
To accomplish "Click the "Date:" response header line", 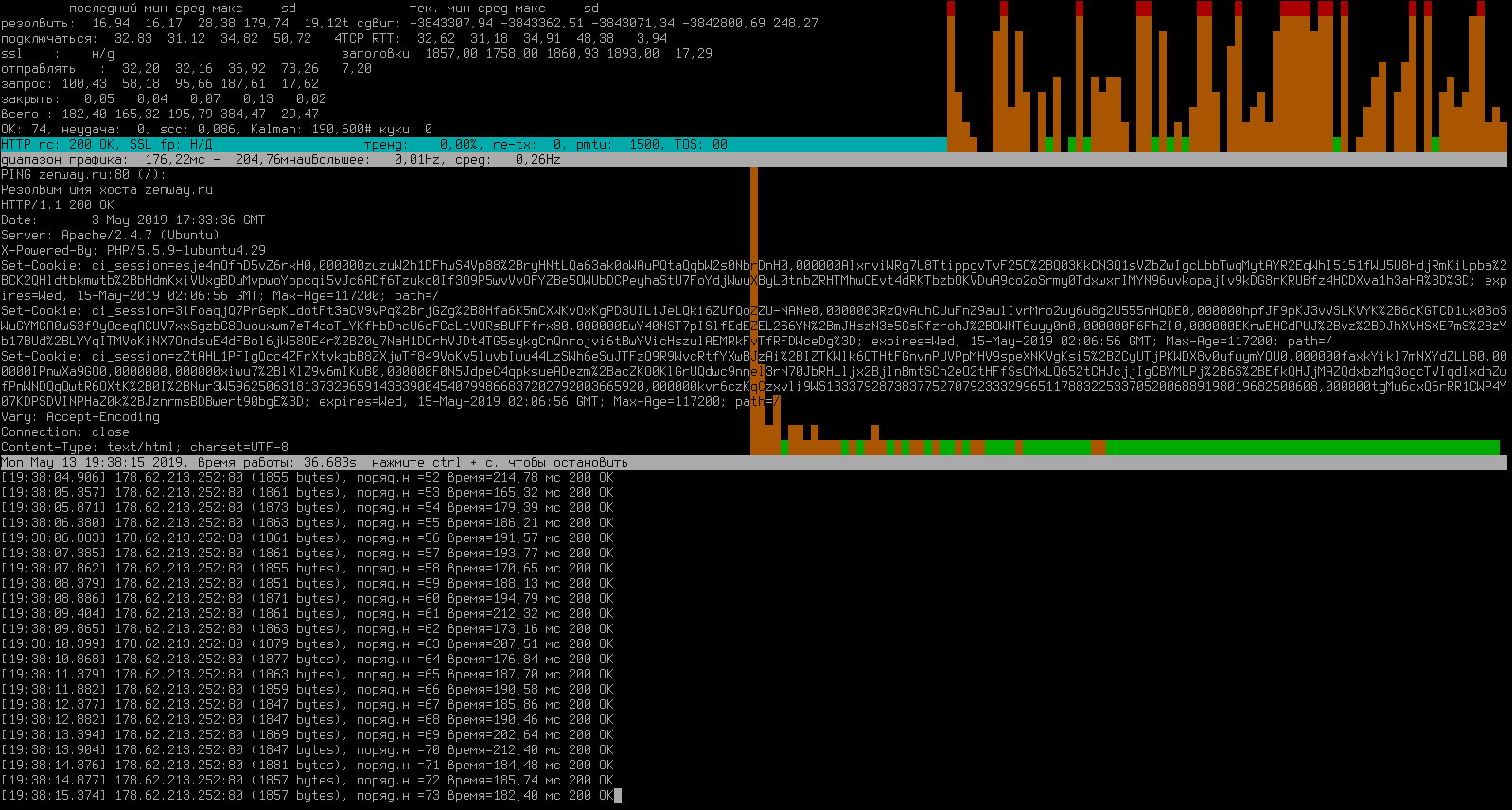I will (133, 220).
